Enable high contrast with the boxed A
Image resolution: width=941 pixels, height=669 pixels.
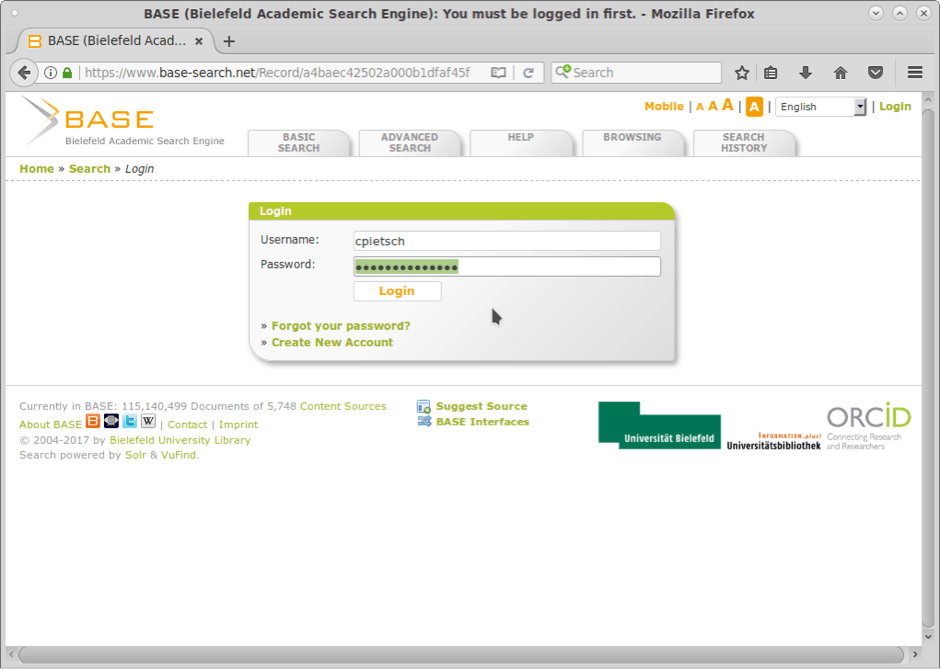click(754, 106)
